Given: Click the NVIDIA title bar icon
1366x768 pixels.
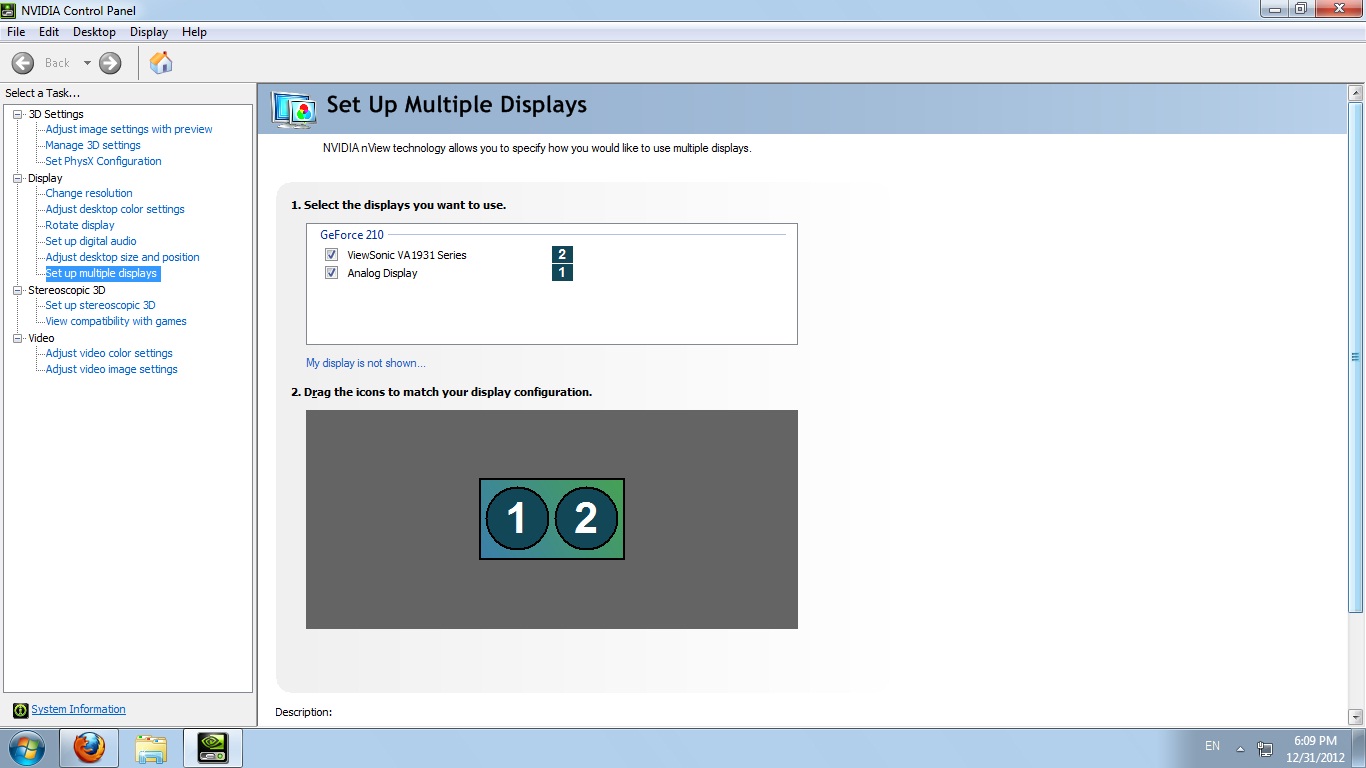Looking at the screenshot, I should pyautogui.click(x=9, y=10).
